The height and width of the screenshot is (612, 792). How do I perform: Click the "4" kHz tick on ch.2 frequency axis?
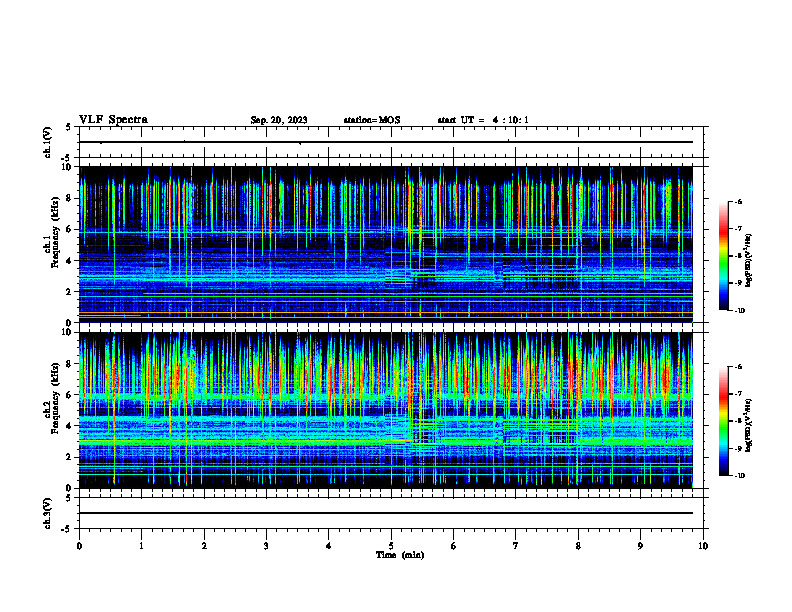[70, 426]
